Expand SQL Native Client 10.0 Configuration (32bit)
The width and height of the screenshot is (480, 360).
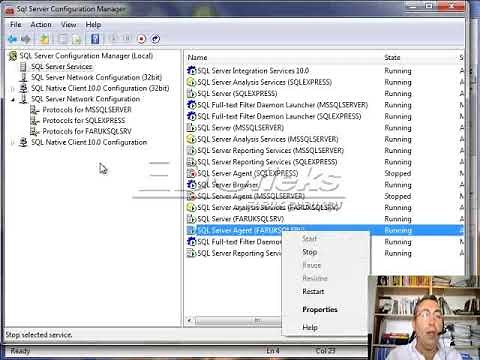point(13,89)
